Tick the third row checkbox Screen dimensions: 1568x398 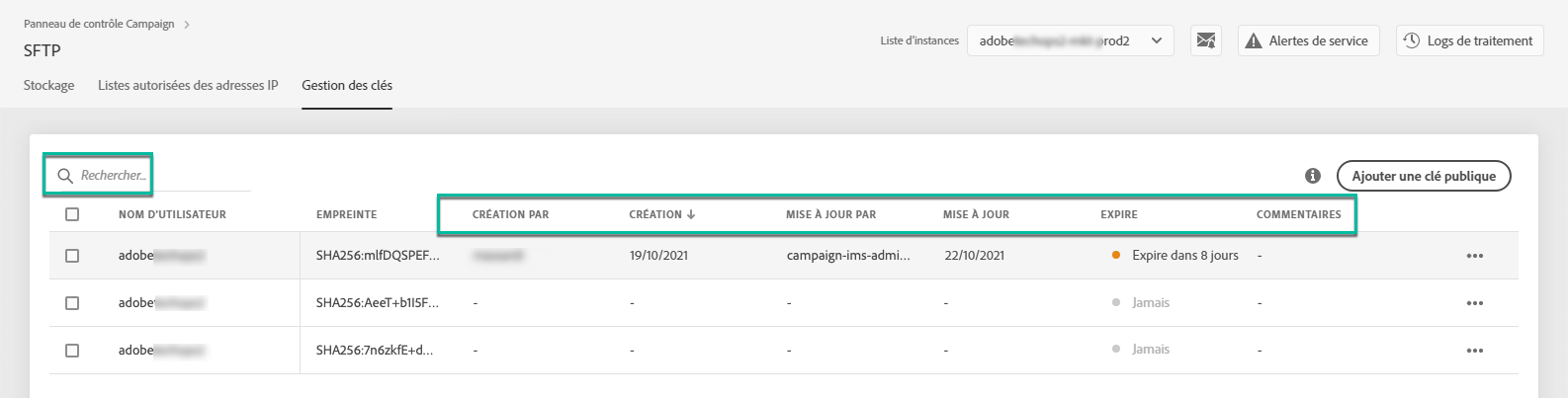click(x=72, y=351)
